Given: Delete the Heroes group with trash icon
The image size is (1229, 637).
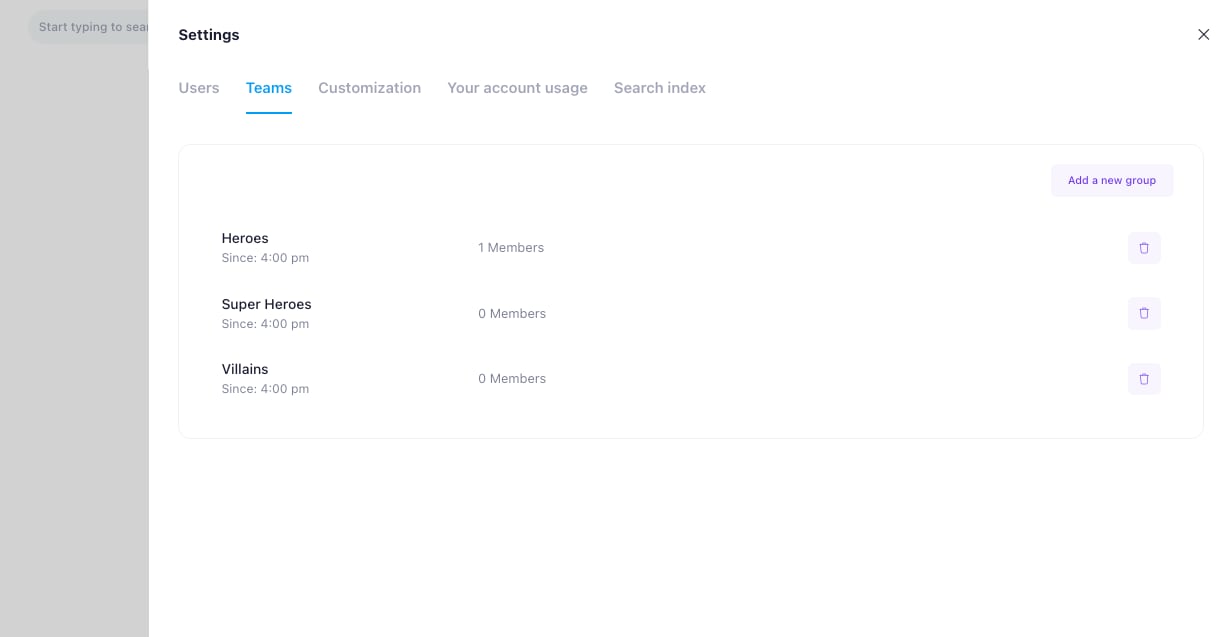Looking at the screenshot, I should tap(1144, 248).
